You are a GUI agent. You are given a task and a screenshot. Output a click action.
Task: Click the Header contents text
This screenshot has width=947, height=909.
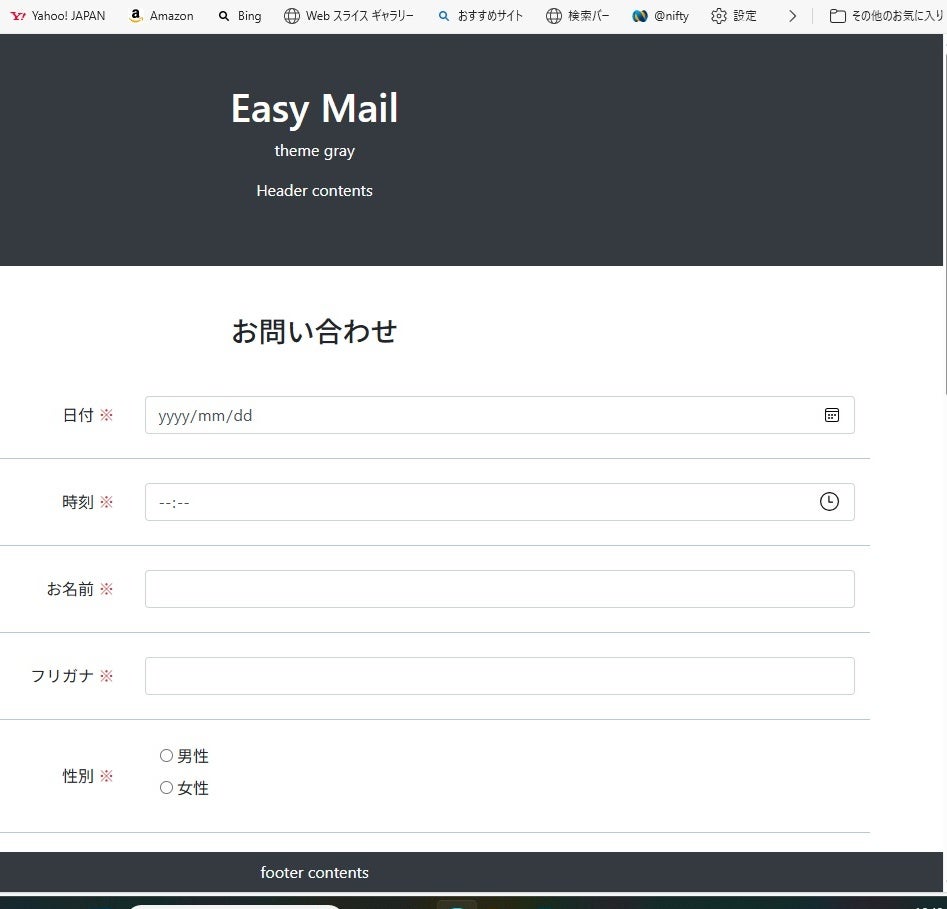(315, 191)
